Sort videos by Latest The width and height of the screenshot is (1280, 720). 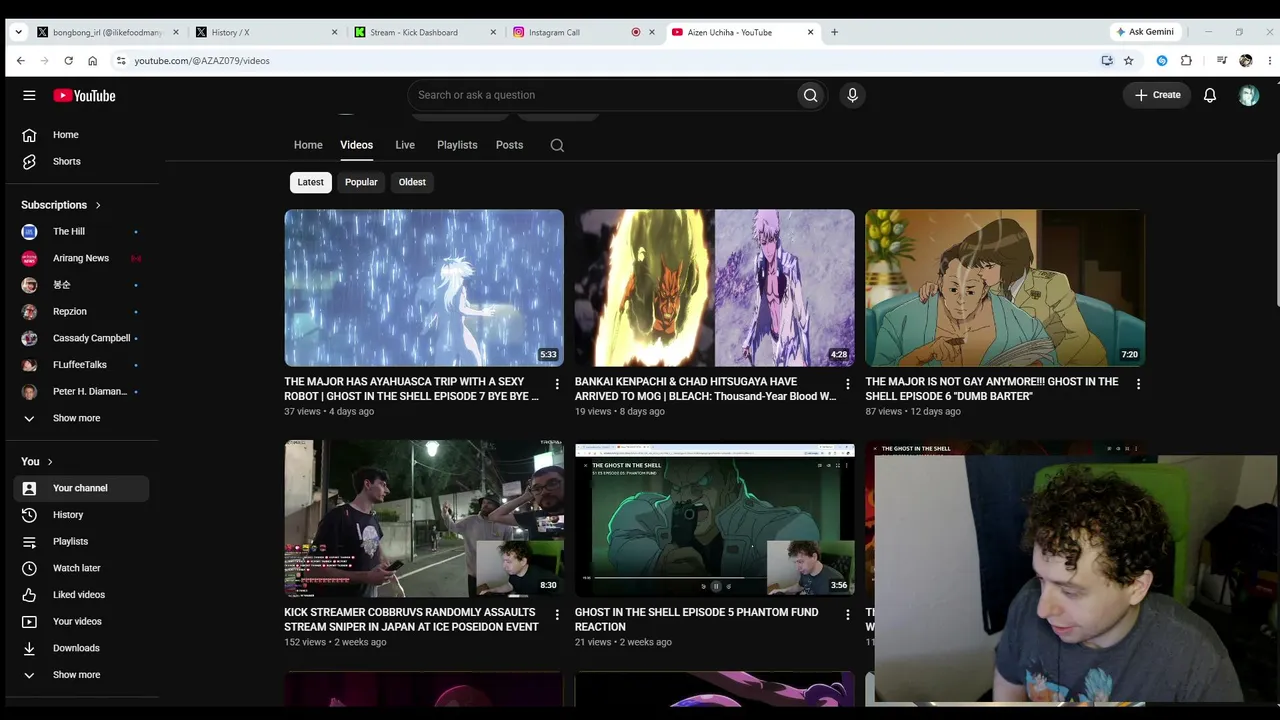point(310,182)
